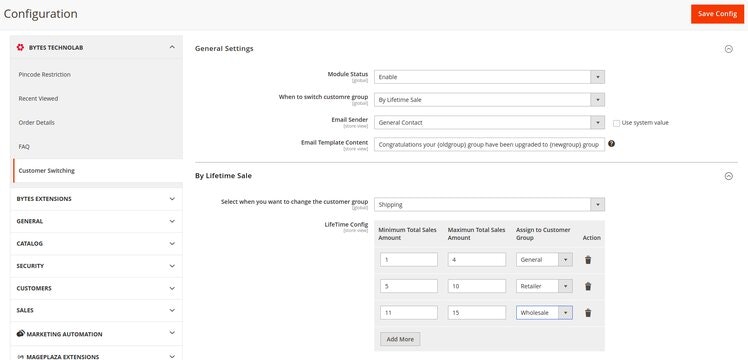Toggle Use system value checkbox
The height and width of the screenshot is (360, 748).
pos(616,123)
